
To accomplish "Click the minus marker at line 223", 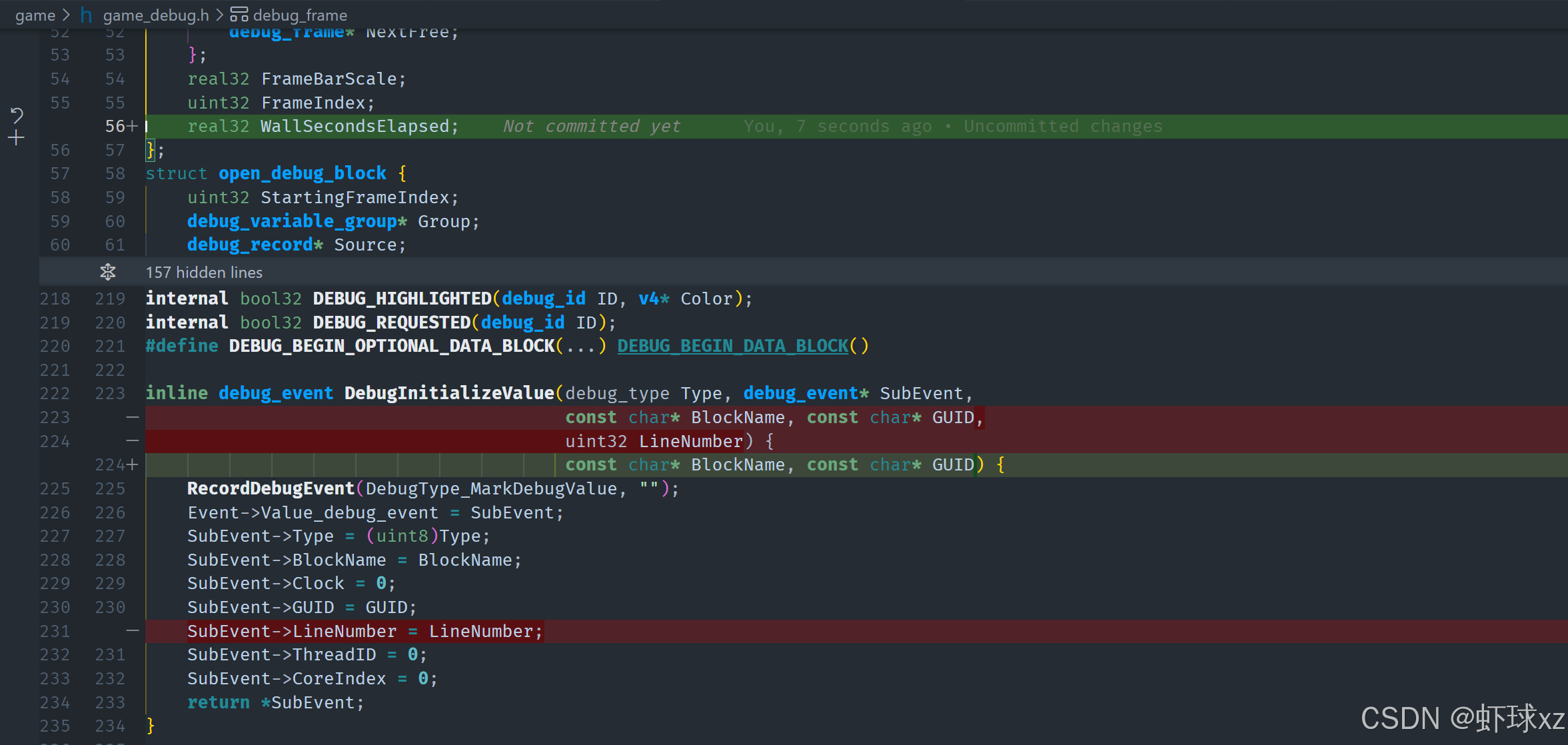I will click(133, 417).
